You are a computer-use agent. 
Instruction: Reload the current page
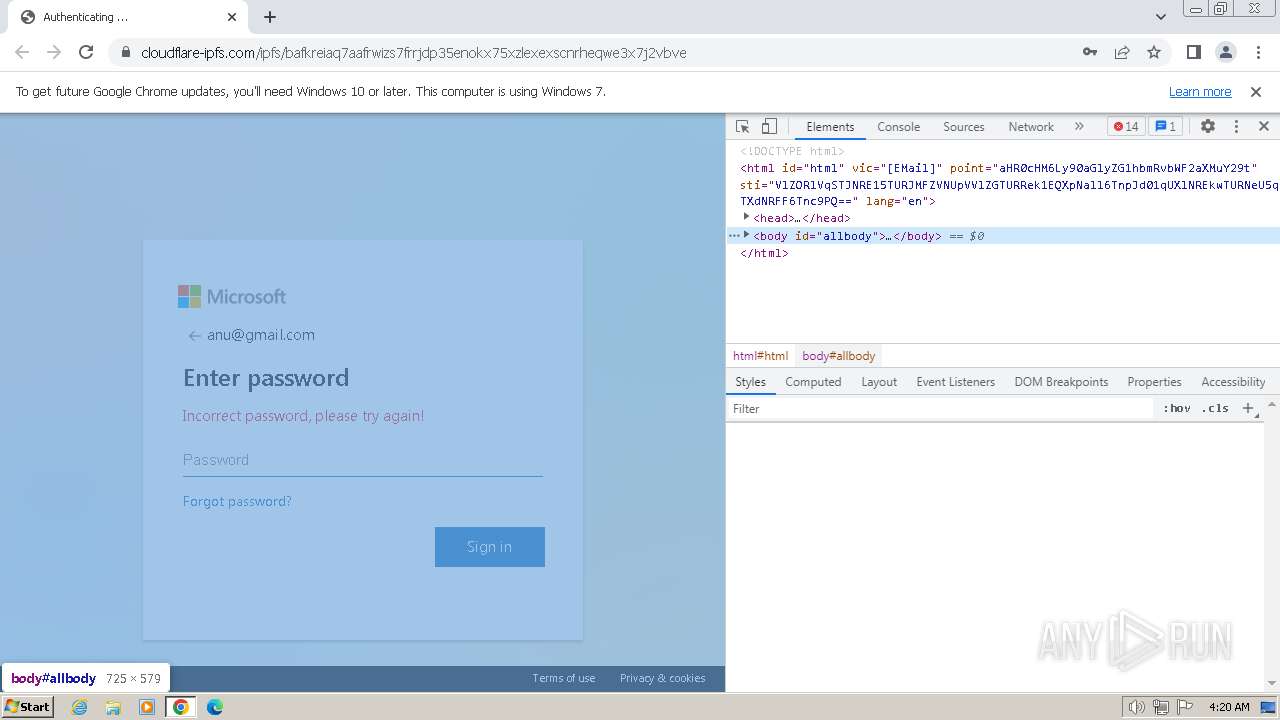pos(86,52)
